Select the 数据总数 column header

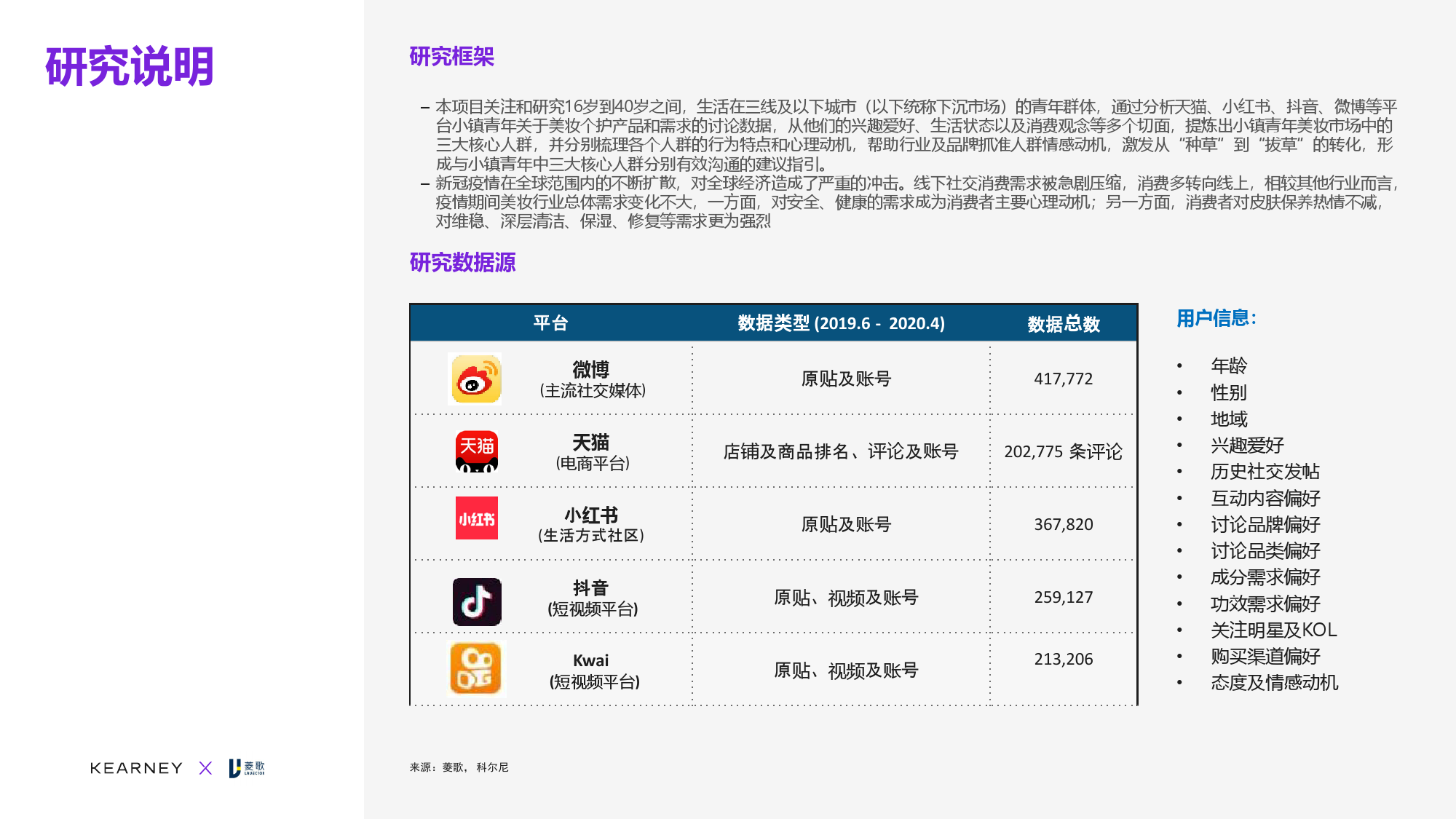1063,324
